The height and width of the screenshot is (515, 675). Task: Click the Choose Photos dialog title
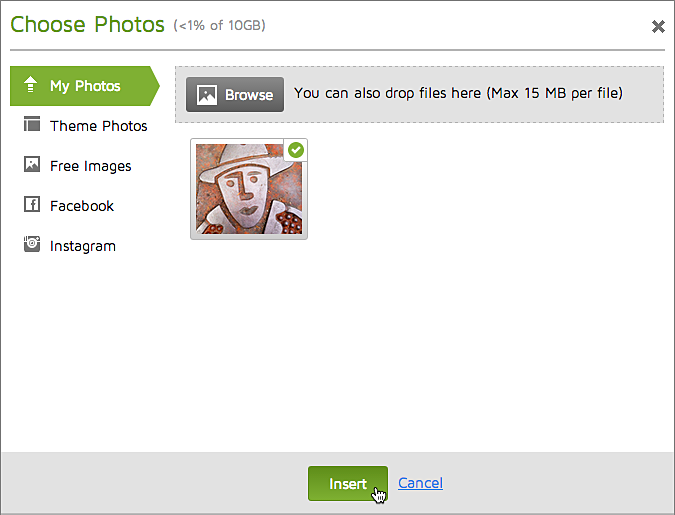[x=87, y=24]
